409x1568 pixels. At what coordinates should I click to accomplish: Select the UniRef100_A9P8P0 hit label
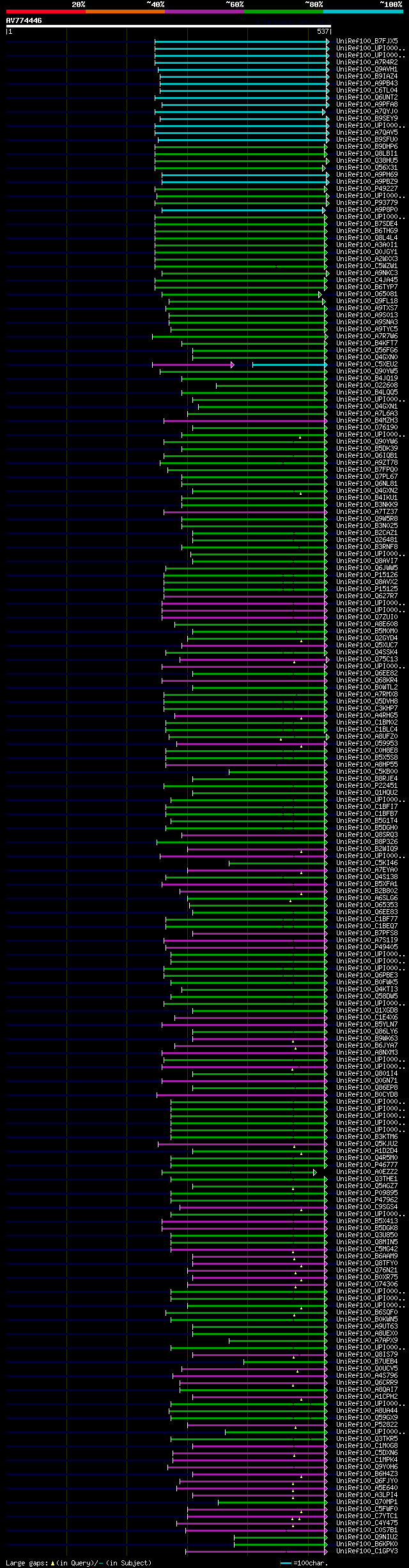pyautogui.click(x=367, y=209)
